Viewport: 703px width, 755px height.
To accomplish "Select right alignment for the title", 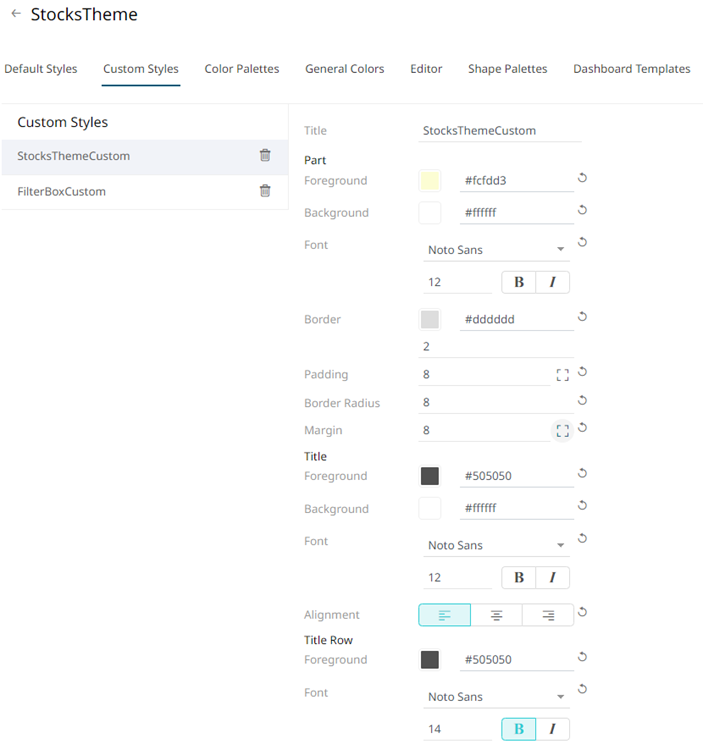I will pos(548,615).
